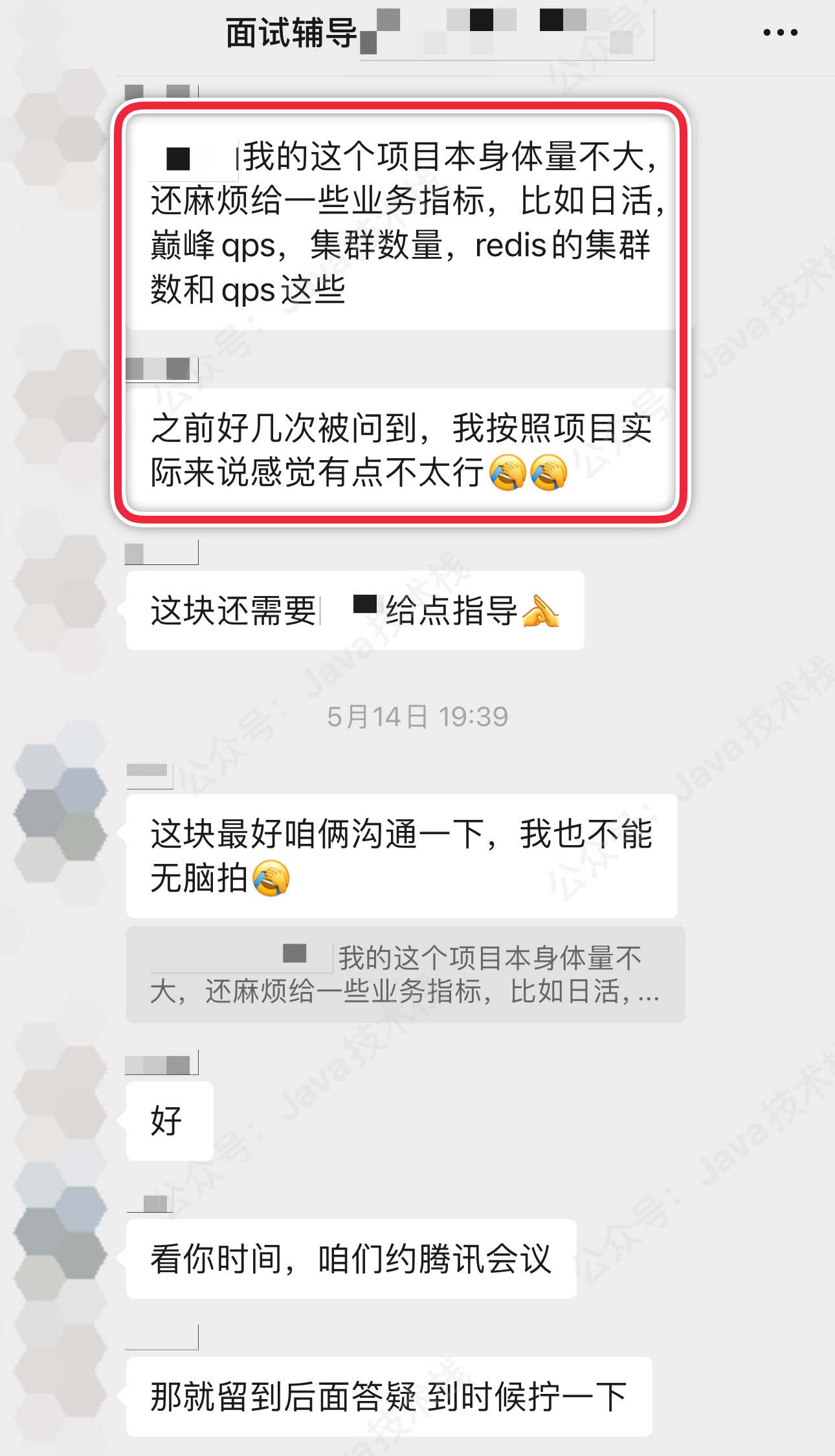
Task: Tap the message 这块还需要给点指导
Action: point(355,610)
